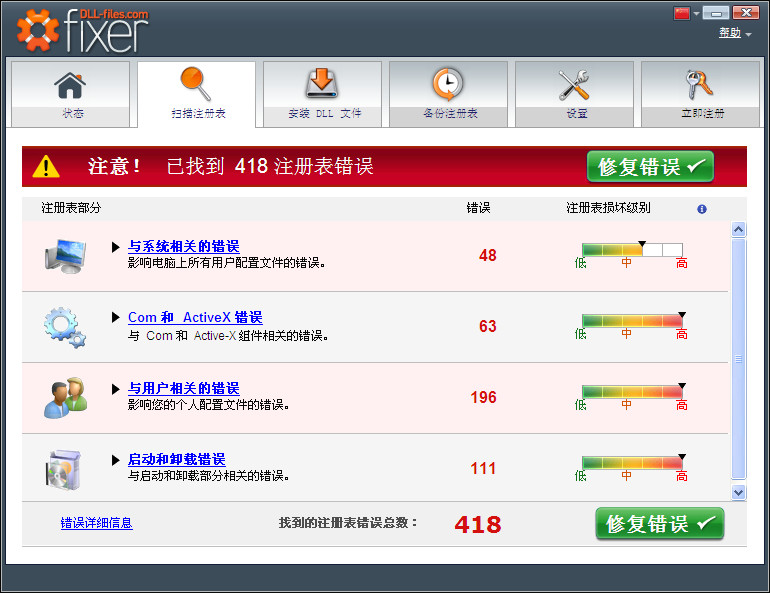Viewport: 770px width, 593px height.
Task: Click scrollbar up arrow of error list
Action: pyautogui.click(x=739, y=229)
